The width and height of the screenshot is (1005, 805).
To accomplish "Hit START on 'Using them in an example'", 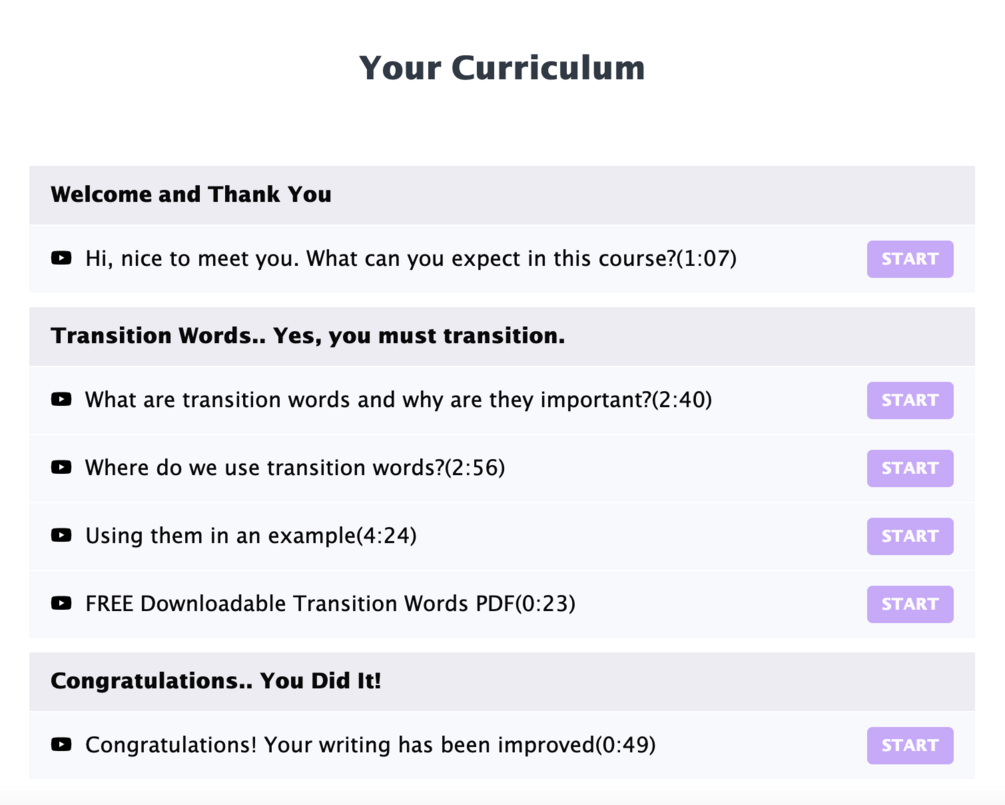I will pyautogui.click(x=909, y=536).
